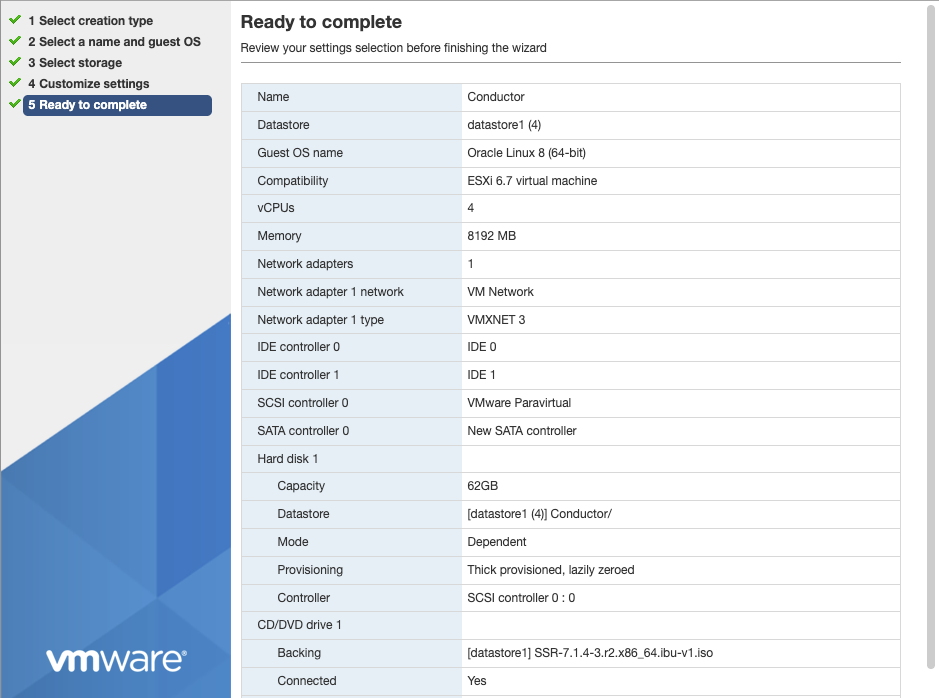Go to step 2 Select a name and guest OS
Image resolution: width=939 pixels, height=698 pixels.
114,42
